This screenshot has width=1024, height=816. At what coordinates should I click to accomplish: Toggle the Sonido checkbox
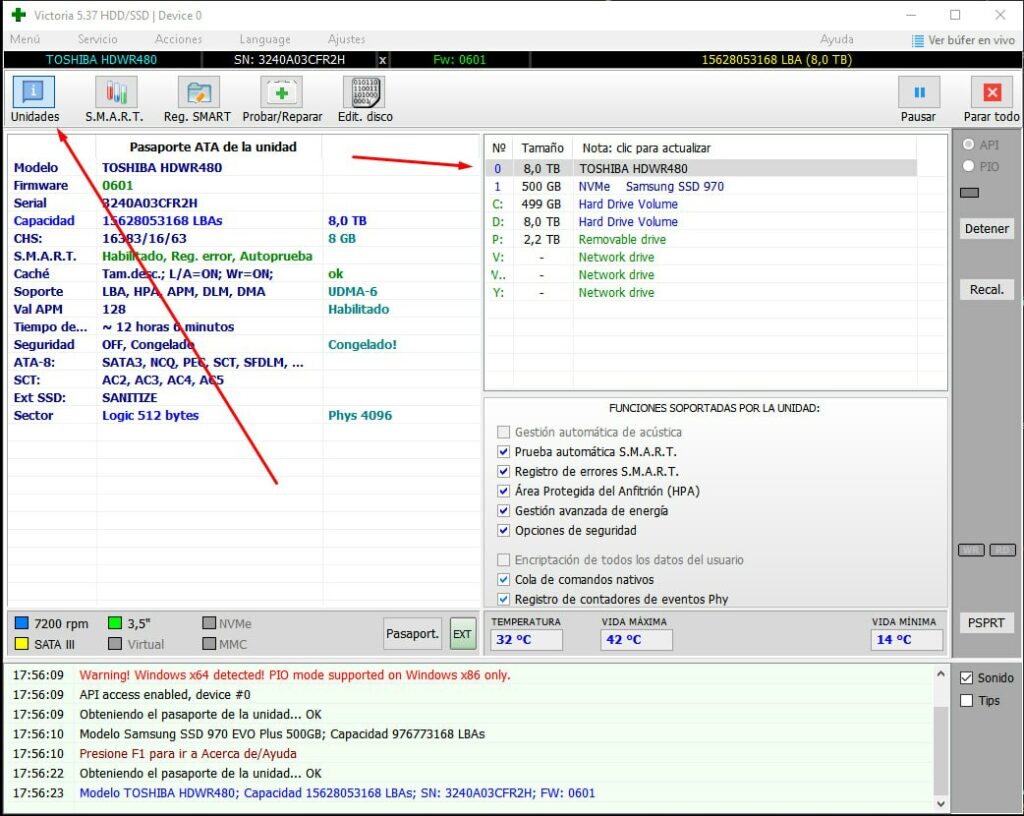[967, 678]
